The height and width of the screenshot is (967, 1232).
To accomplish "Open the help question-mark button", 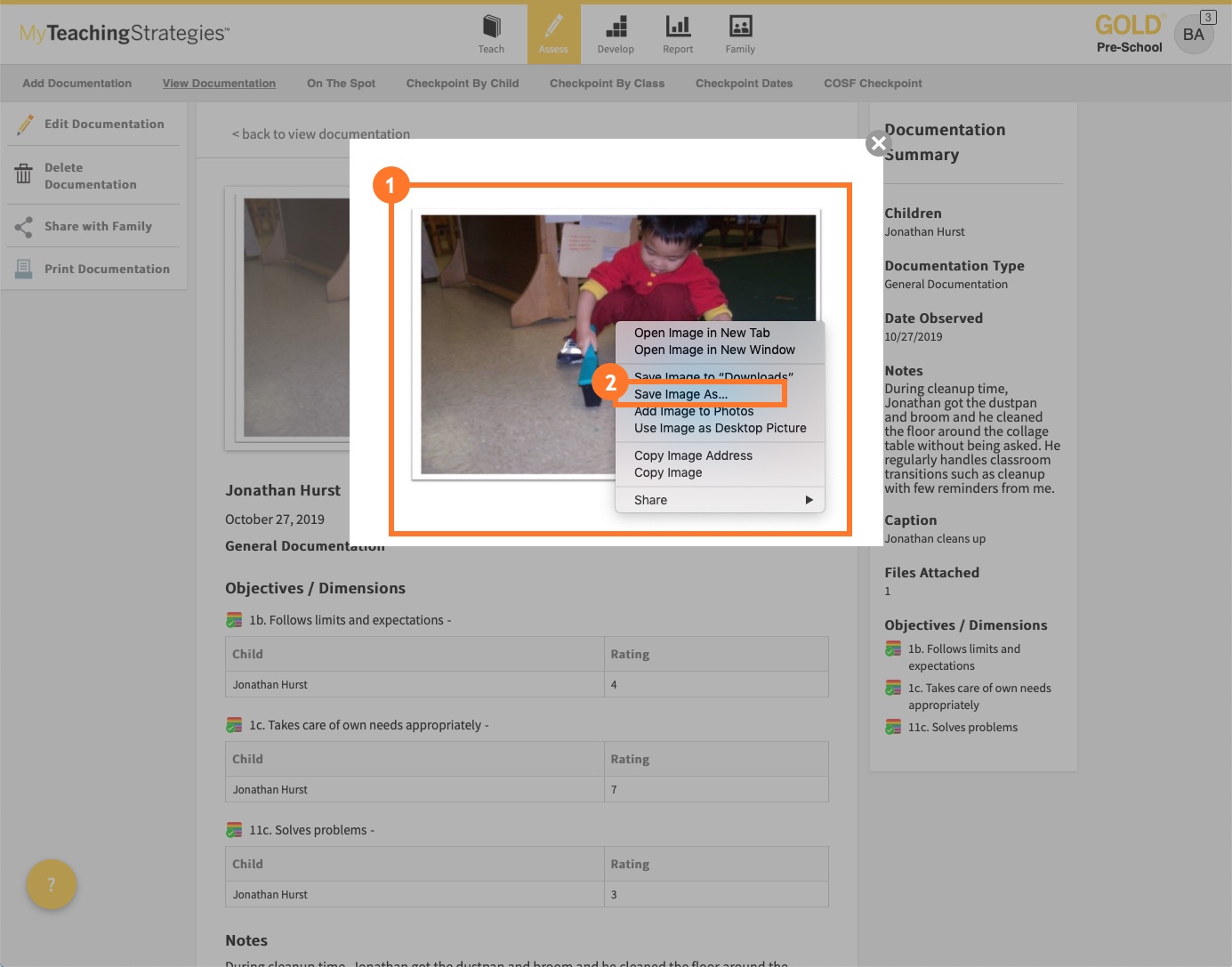I will pos(51,884).
